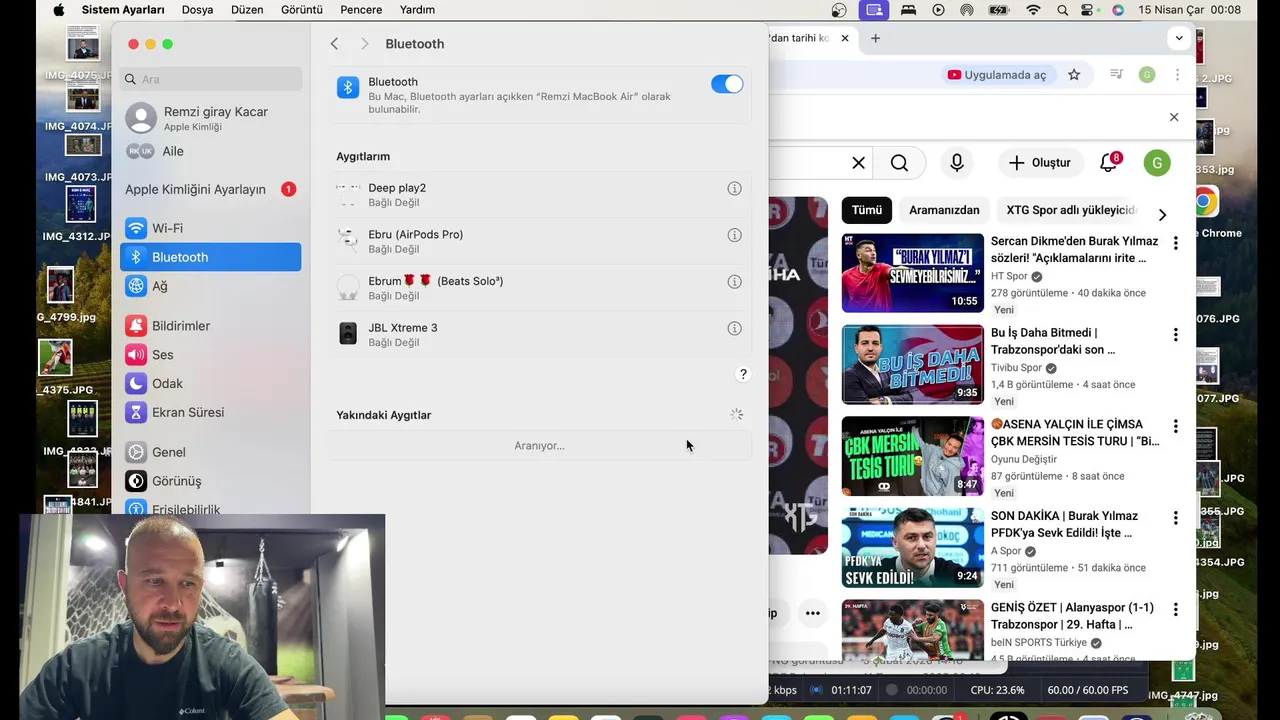Open the Apple menu

coord(58,10)
